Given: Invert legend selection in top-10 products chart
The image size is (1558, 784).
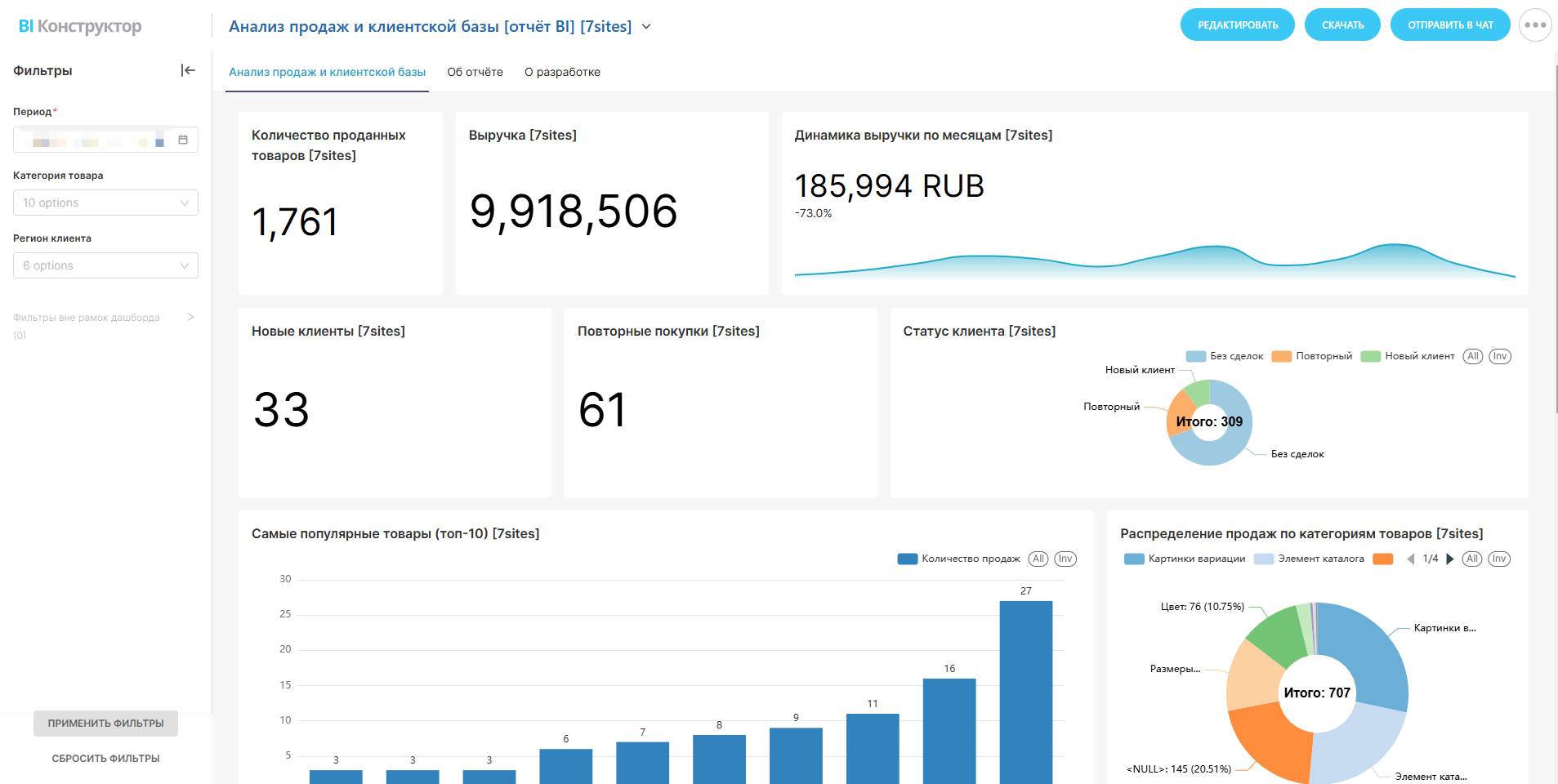Looking at the screenshot, I should [x=1065, y=559].
